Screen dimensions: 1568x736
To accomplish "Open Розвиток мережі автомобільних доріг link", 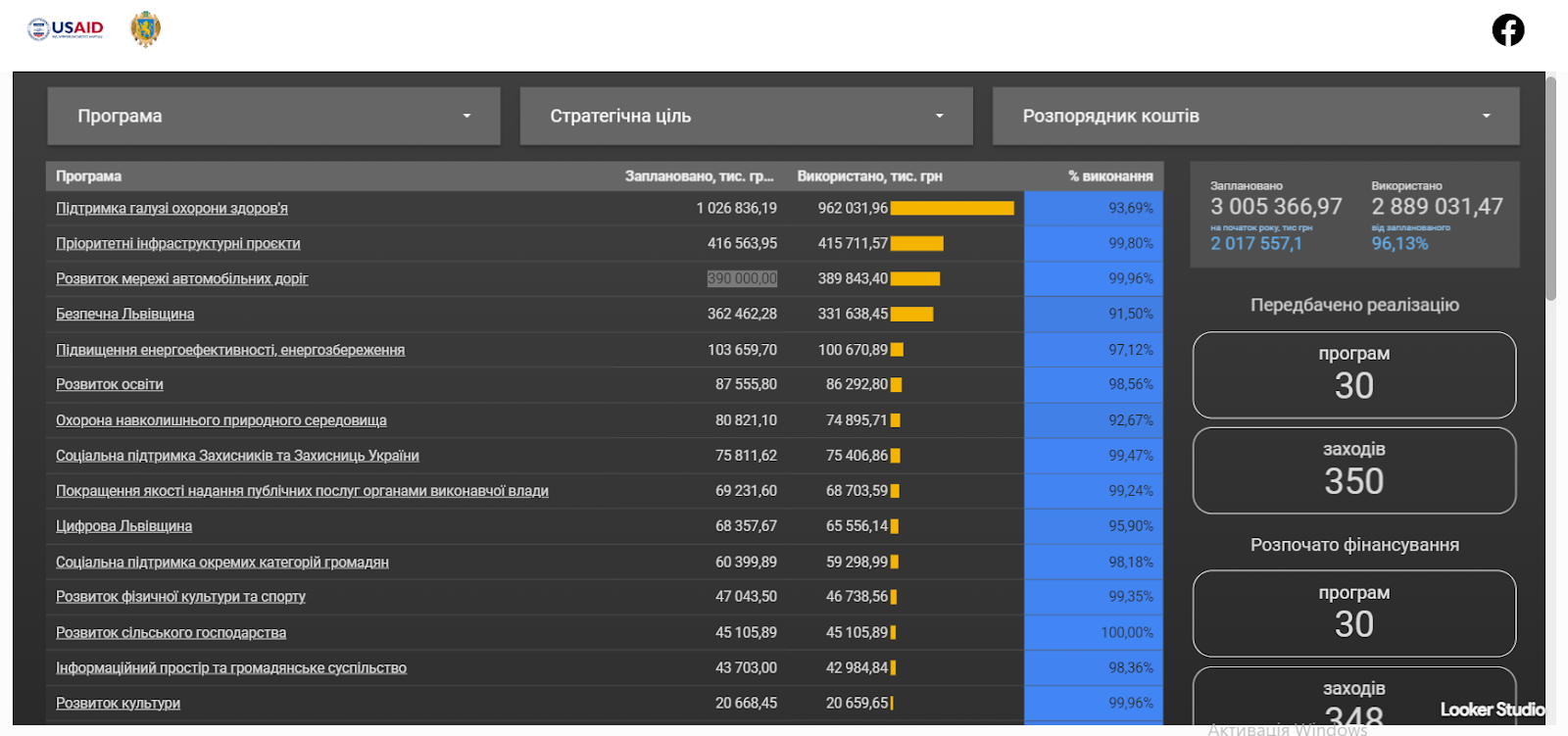I will (x=181, y=278).
